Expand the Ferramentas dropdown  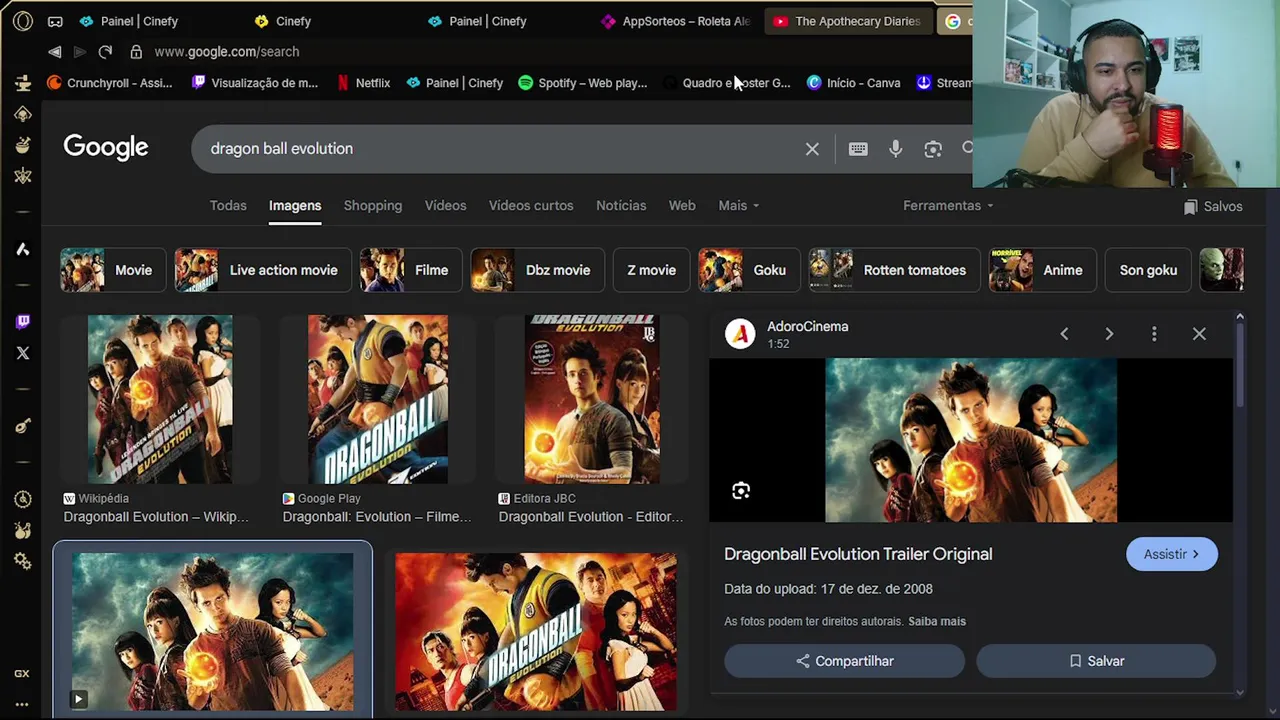pyautogui.click(x=948, y=205)
